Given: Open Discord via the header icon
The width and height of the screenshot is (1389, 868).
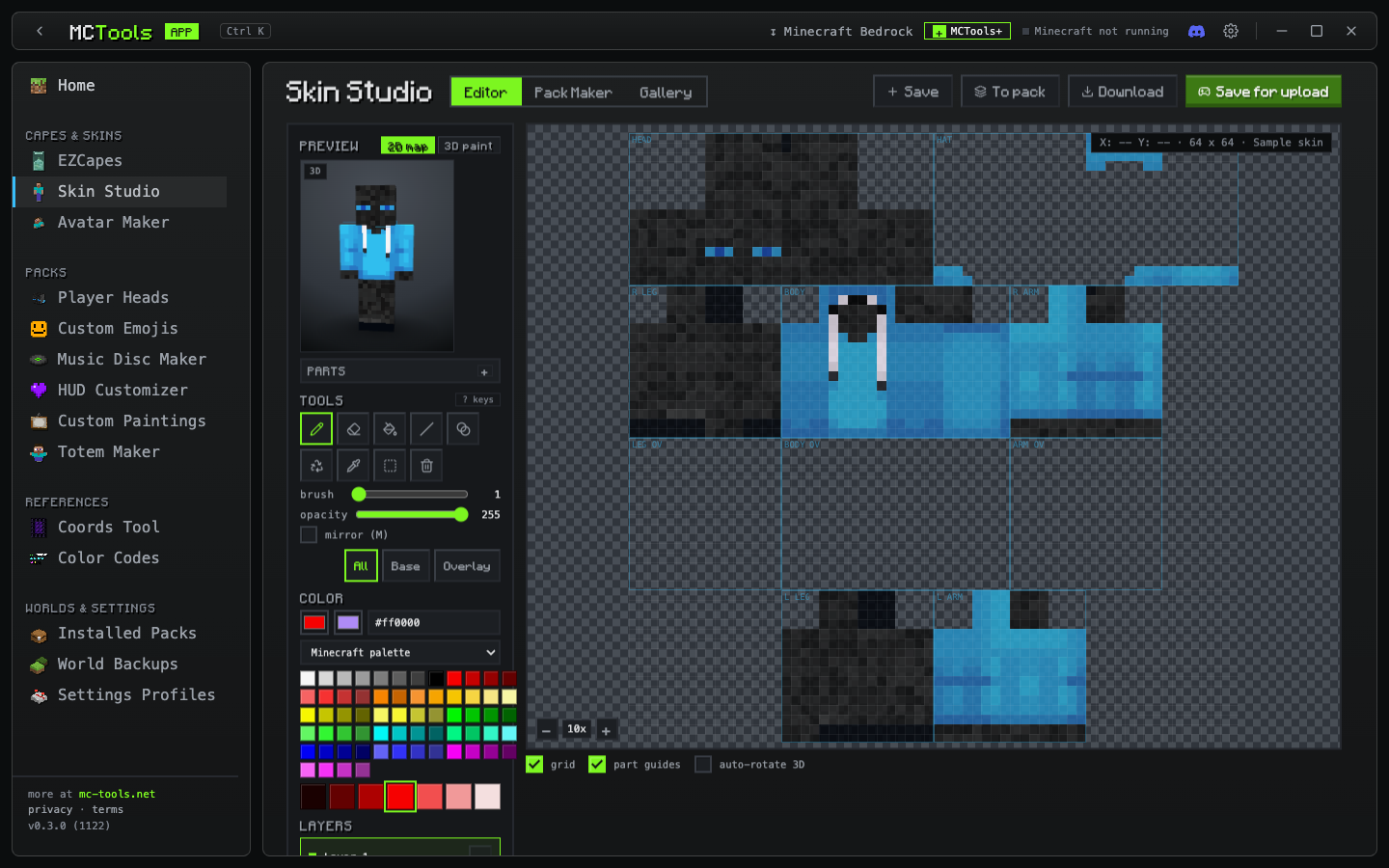Looking at the screenshot, I should point(1196,31).
